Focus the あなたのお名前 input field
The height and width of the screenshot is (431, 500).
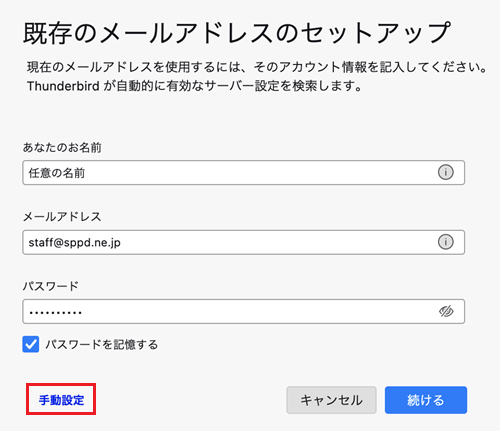[x=244, y=173]
